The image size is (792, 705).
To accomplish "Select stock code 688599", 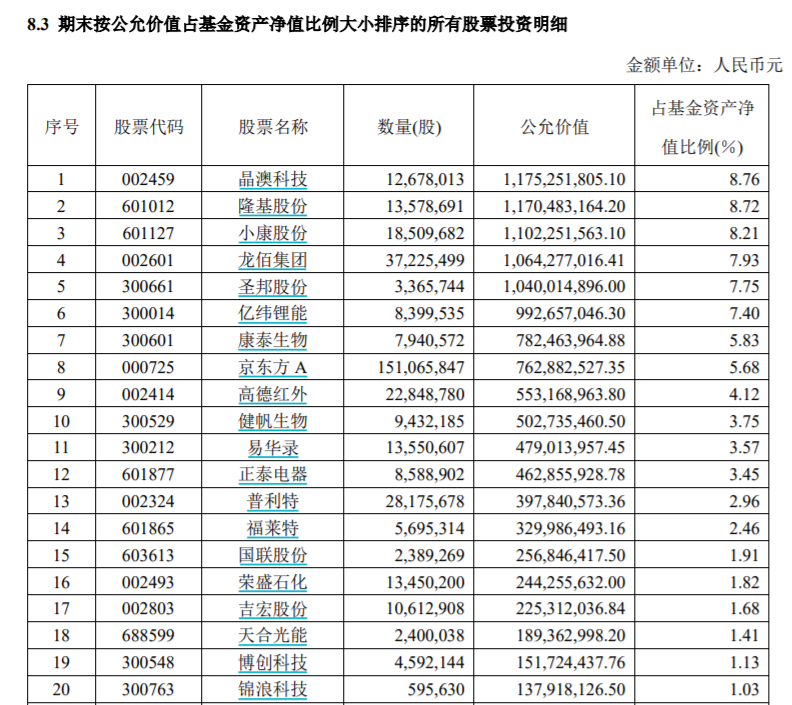I will (148, 636).
